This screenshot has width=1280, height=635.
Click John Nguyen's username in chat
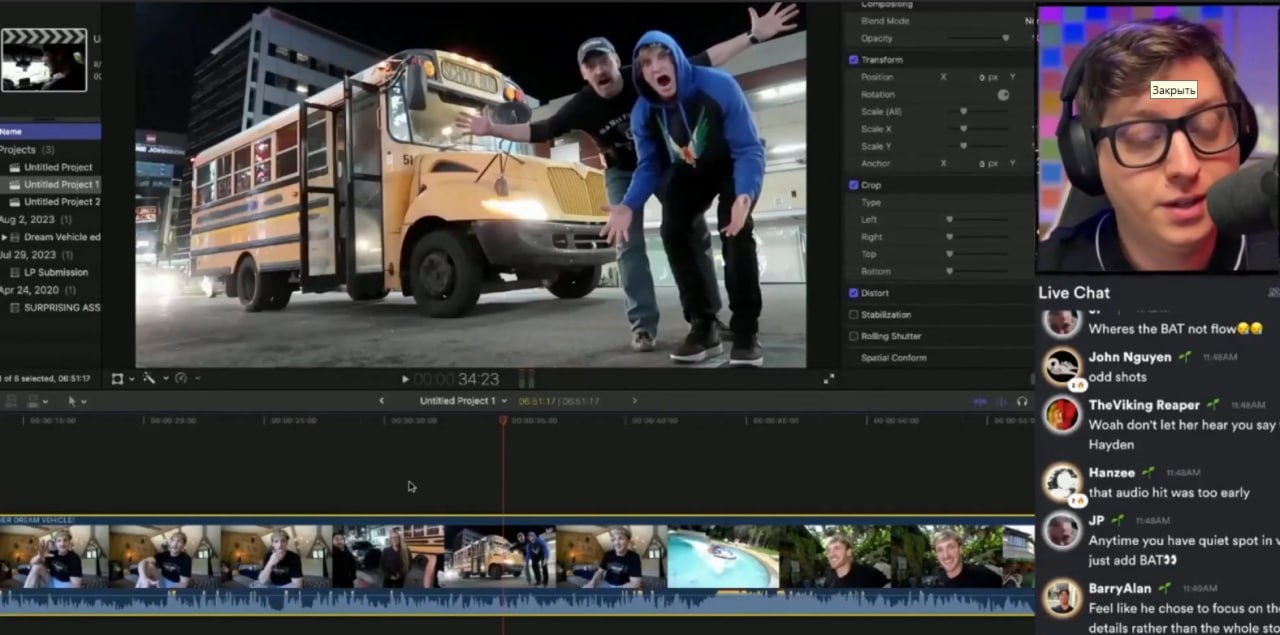click(1130, 357)
